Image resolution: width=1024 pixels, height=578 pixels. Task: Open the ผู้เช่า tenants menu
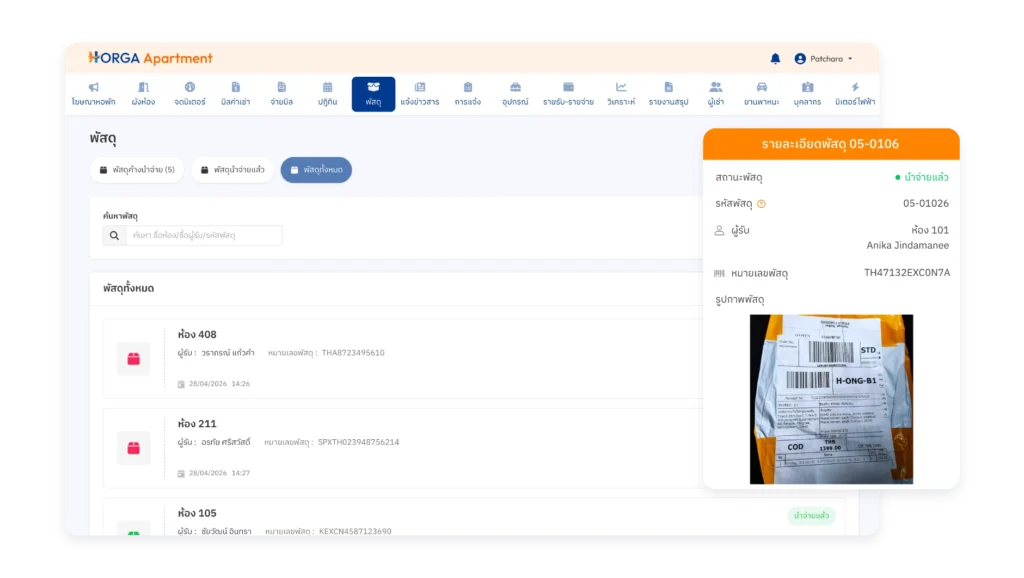point(716,94)
